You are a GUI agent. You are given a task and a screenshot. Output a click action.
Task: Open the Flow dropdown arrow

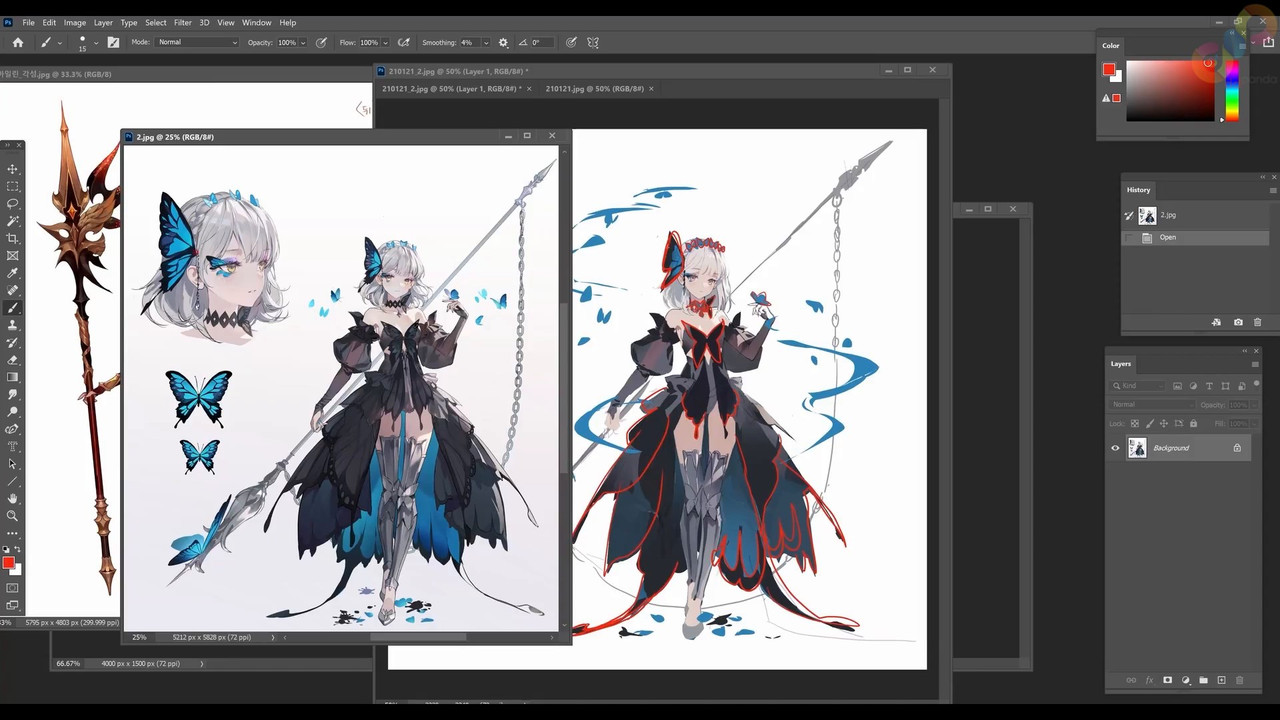click(x=386, y=42)
